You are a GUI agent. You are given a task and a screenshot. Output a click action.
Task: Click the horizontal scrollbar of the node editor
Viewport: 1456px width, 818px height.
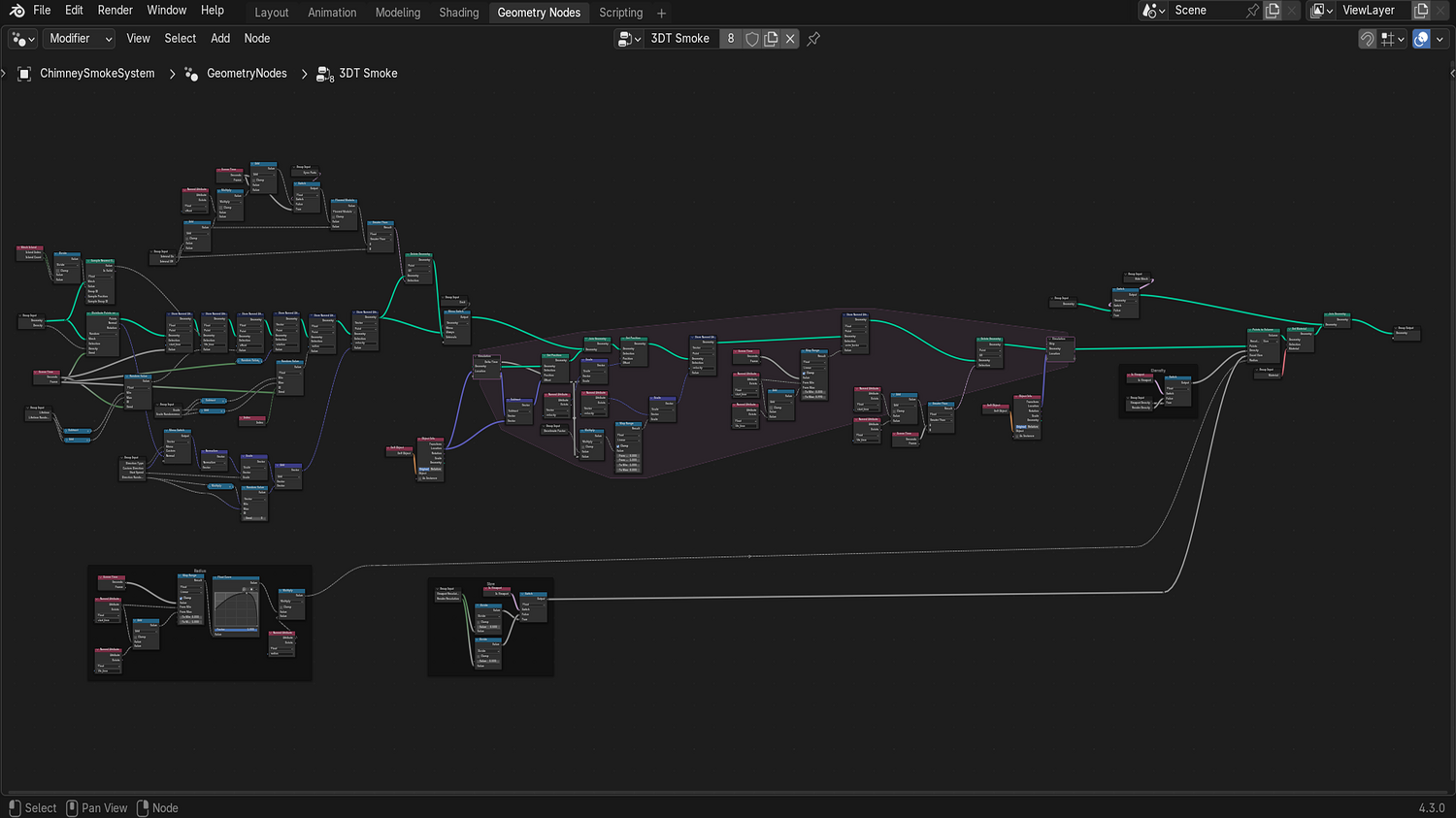point(728,795)
